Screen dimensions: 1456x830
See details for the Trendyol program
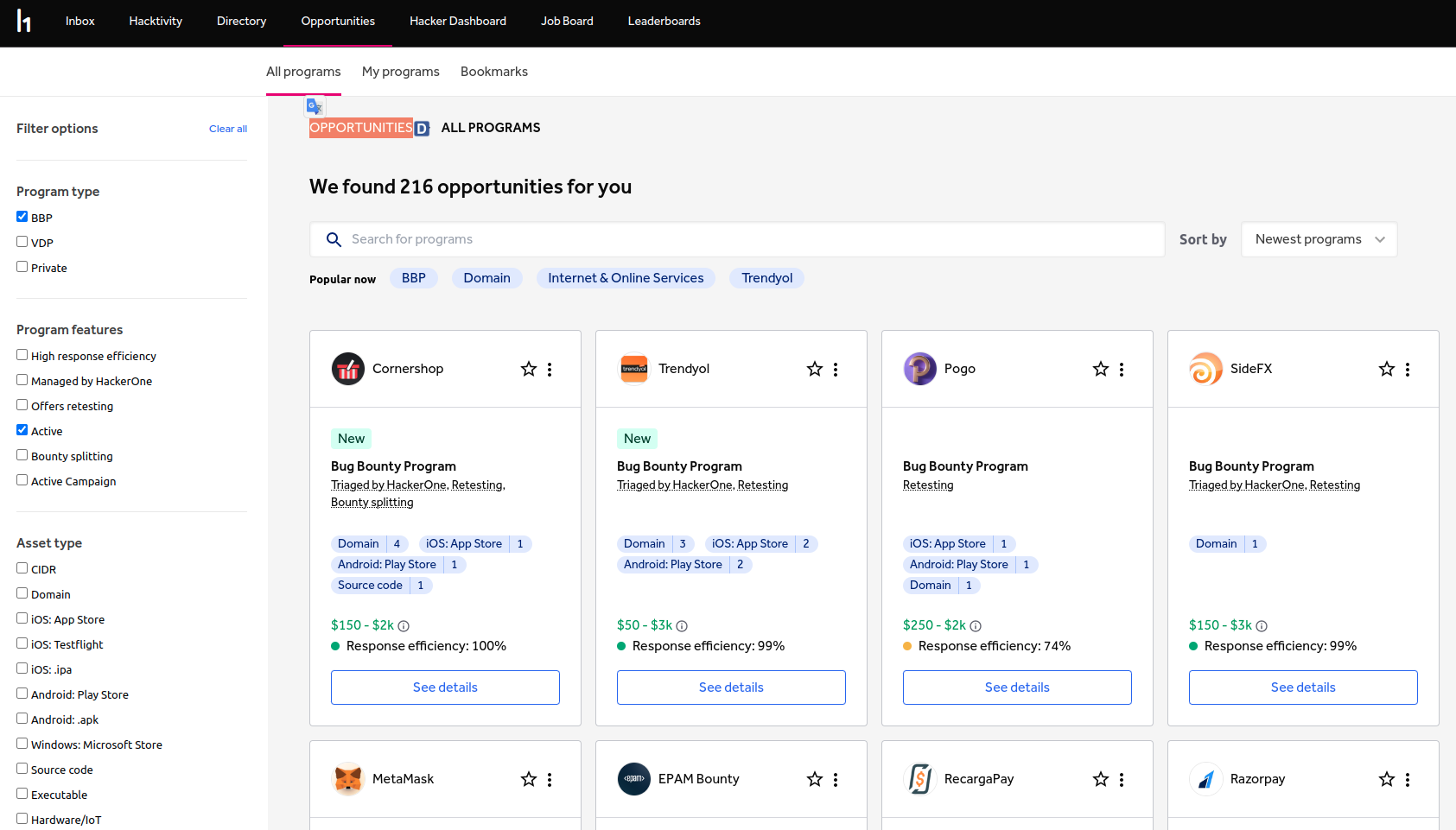[x=730, y=687]
